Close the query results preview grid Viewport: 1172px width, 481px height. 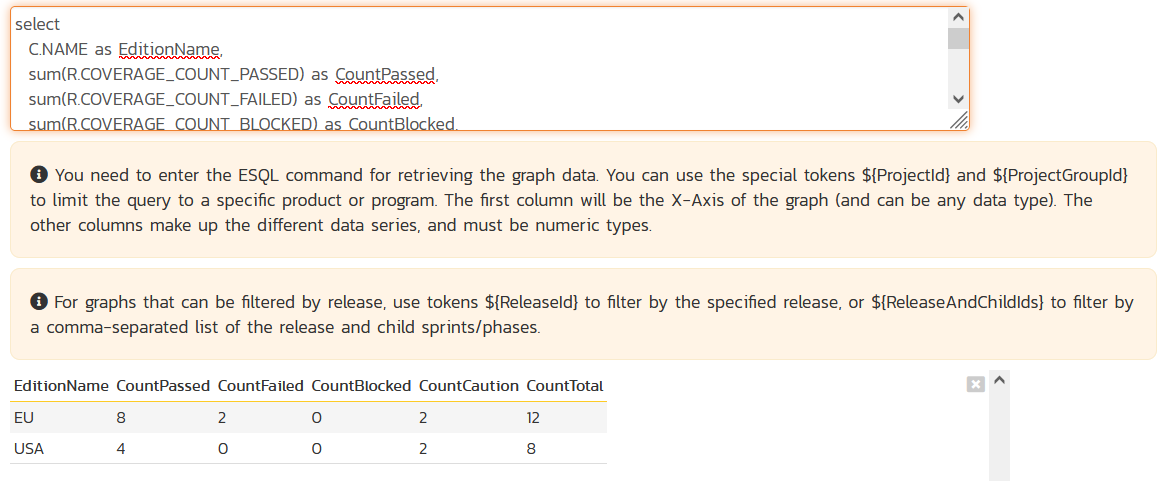click(976, 384)
